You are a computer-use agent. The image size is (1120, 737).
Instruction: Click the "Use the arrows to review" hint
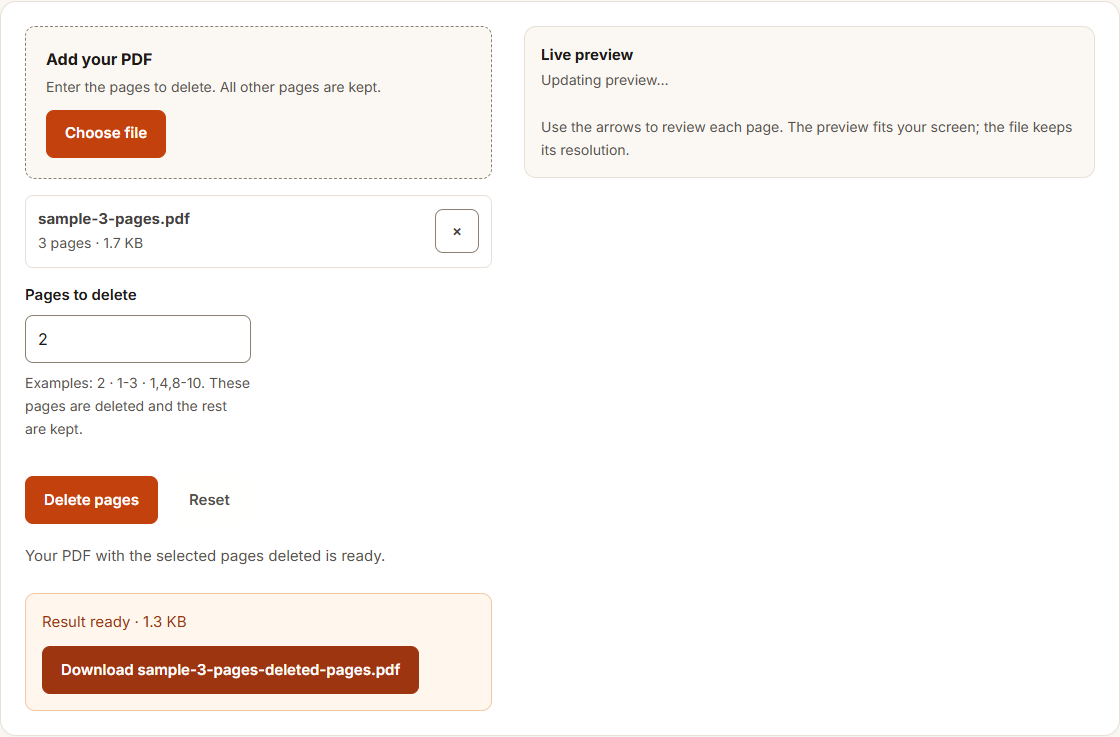806,139
